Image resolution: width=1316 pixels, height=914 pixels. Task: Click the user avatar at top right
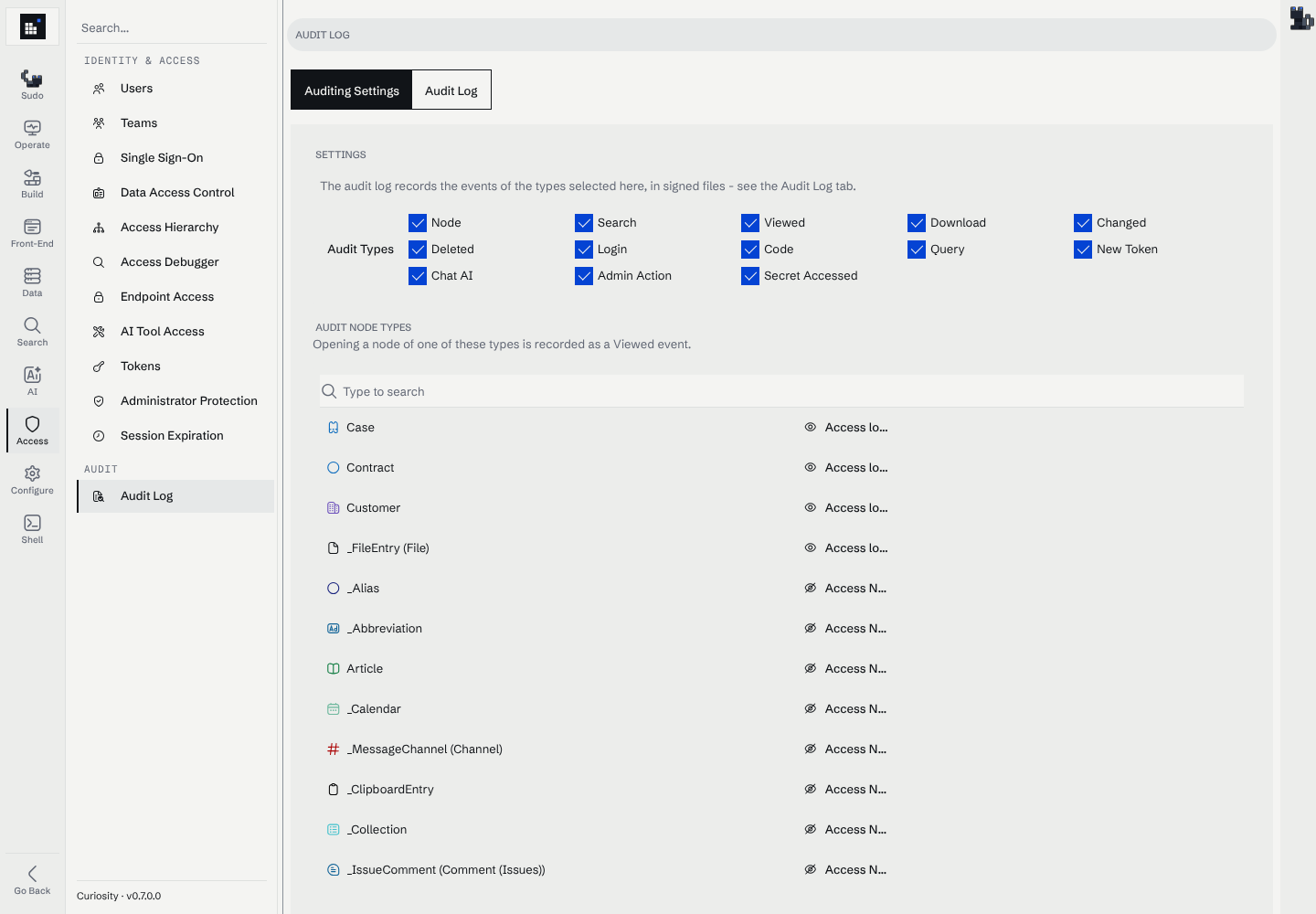click(x=1300, y=18)
